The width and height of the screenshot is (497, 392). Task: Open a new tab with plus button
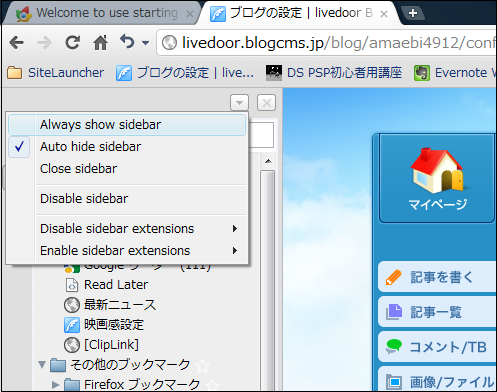coord(413,13)
